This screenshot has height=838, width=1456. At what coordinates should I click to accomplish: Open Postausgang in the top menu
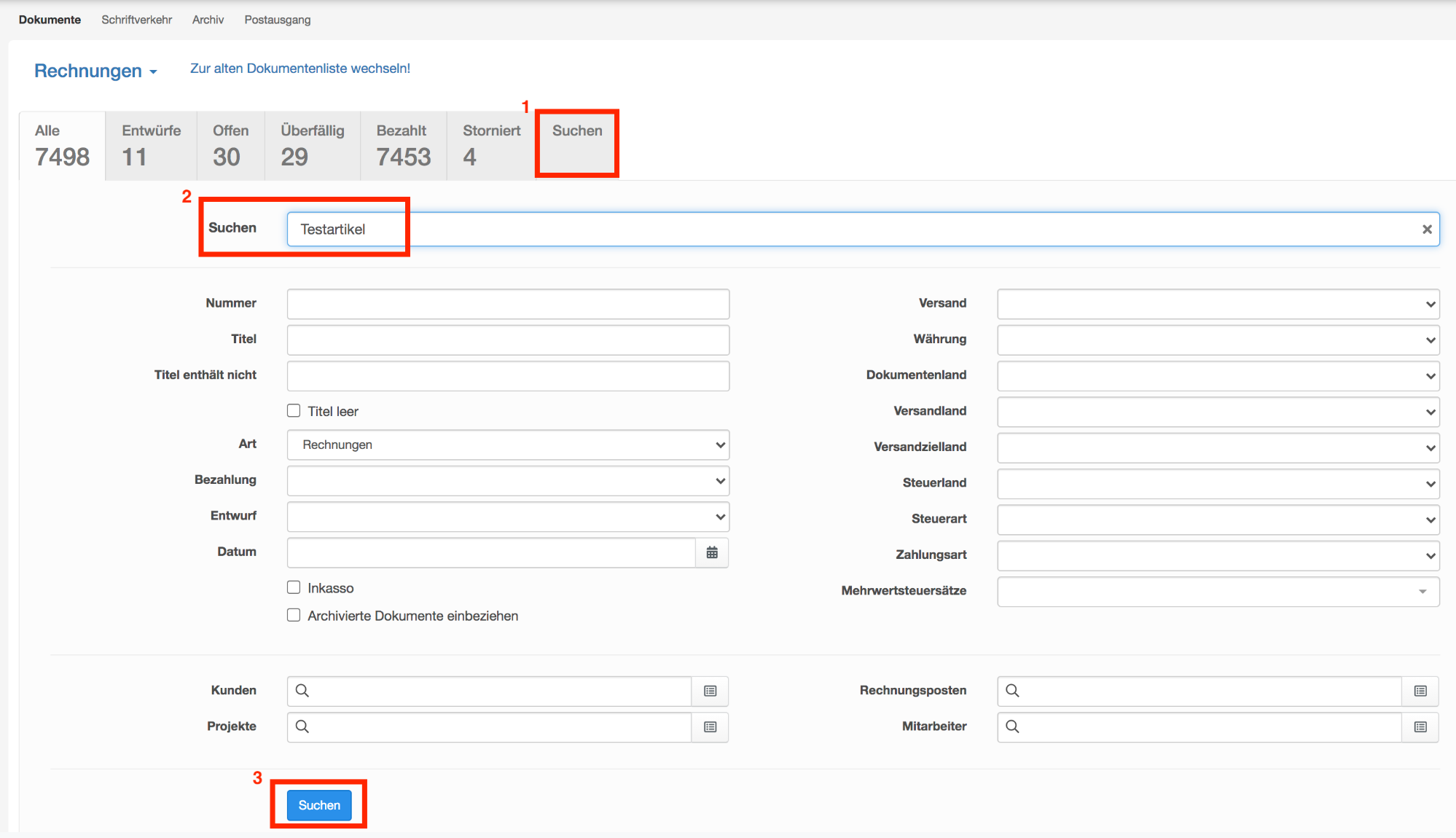click(278, 20)
